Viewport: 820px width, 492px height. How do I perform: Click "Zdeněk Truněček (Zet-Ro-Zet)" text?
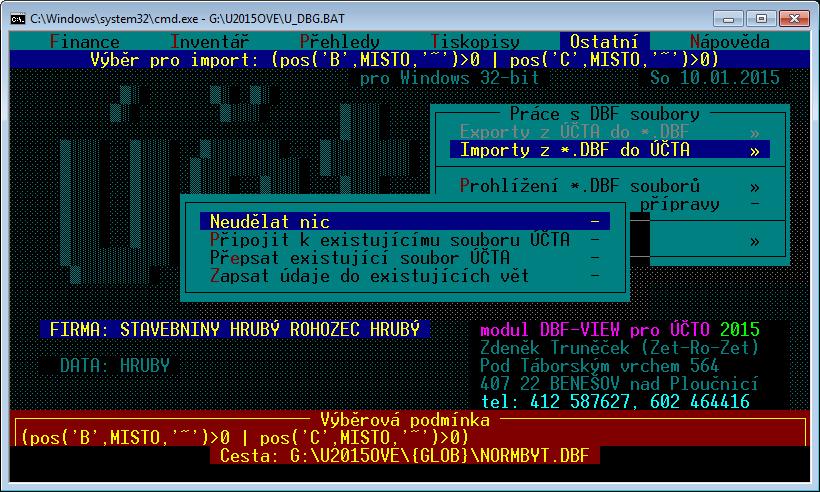(x=620, y=348)
